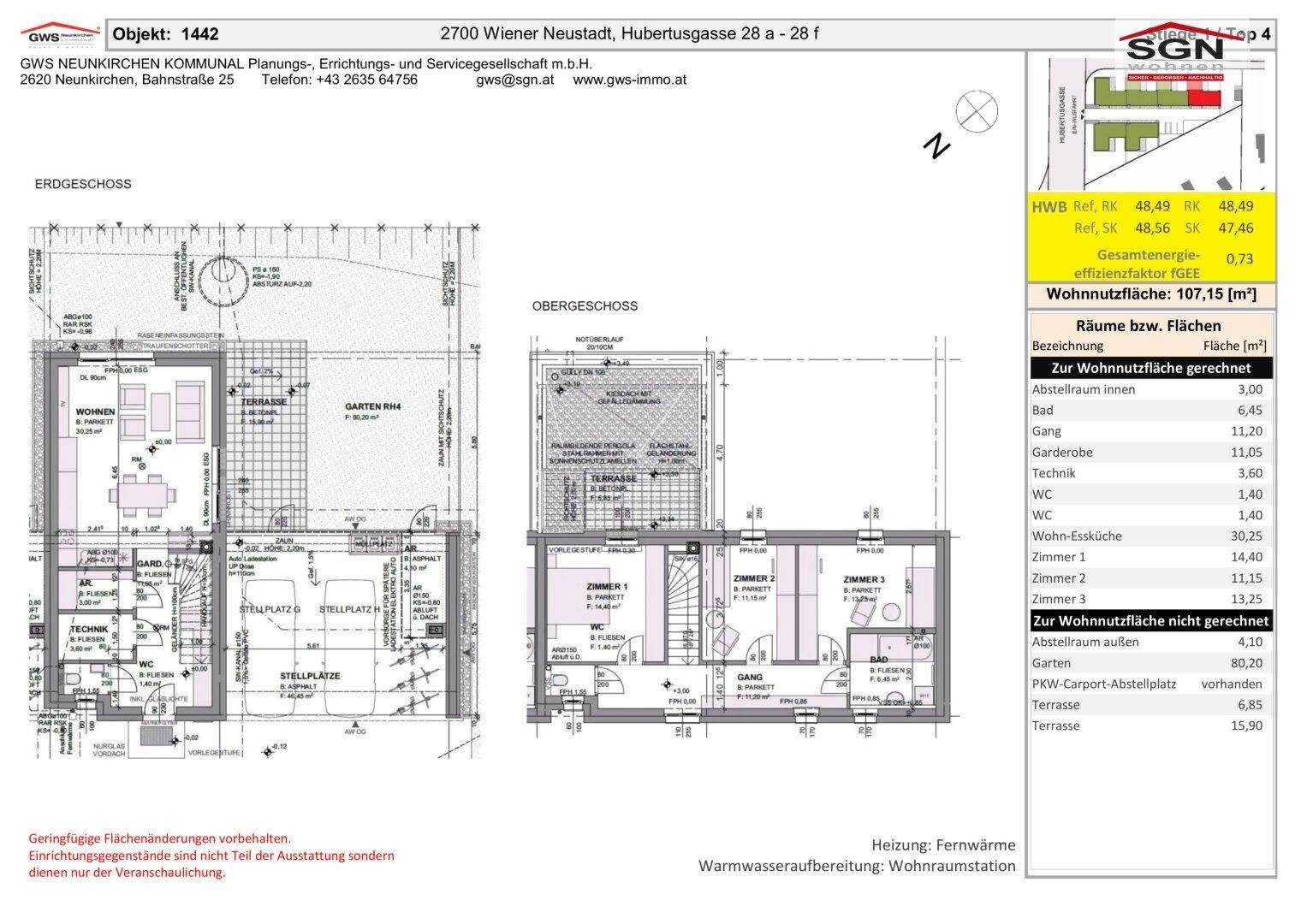Select the Bad row in the table
The width and height of the screenshot is (1307, 924).
click(1151, 410)
